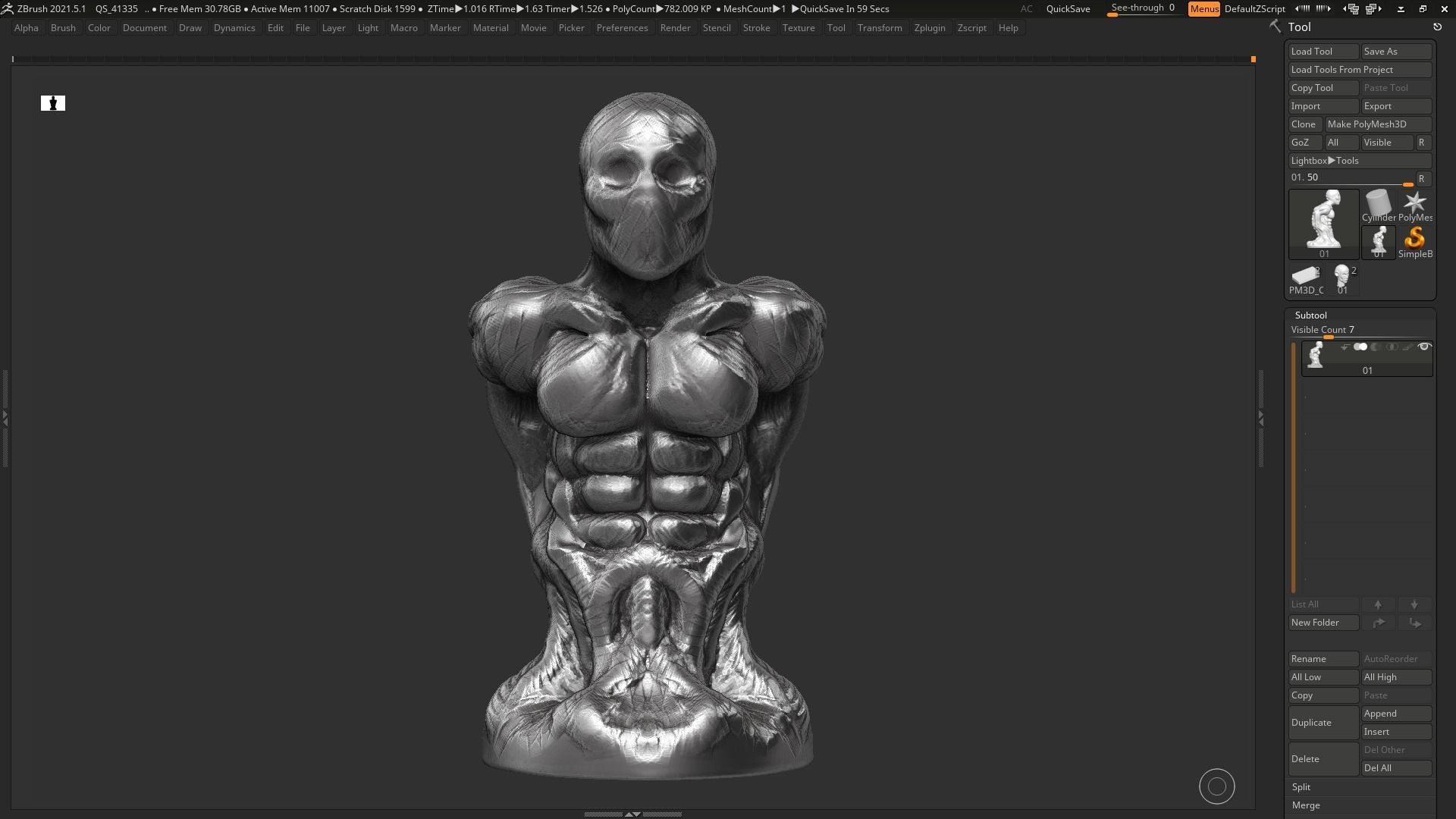Toggle subtraction boolean mode on subtool 01

point(1377,347)
